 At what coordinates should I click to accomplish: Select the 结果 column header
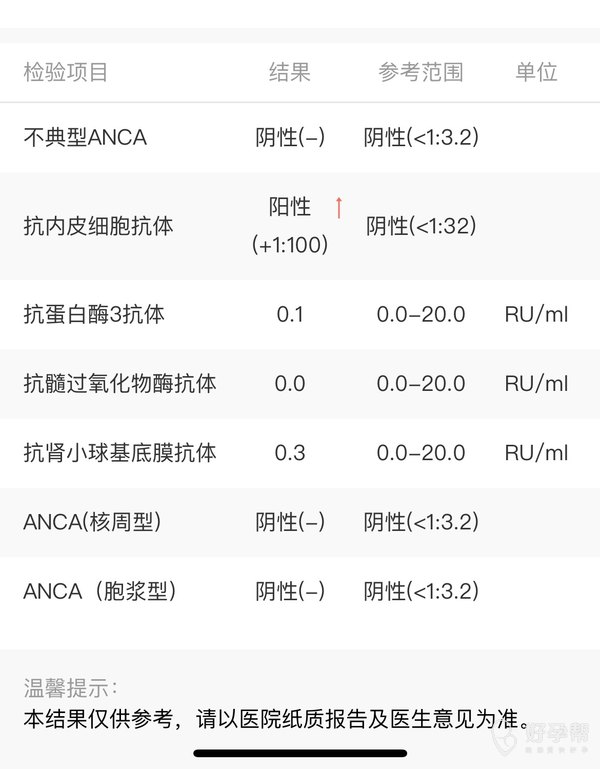tap(290, 72)
